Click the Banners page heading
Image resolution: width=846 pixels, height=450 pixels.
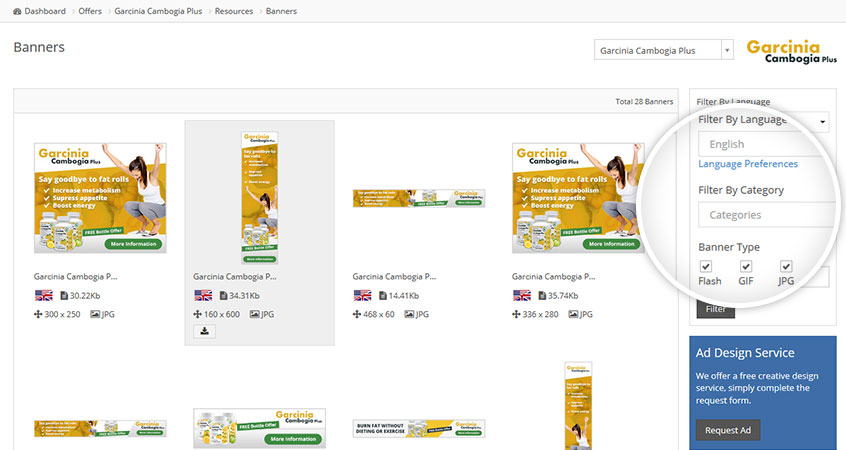pos(39,47)
